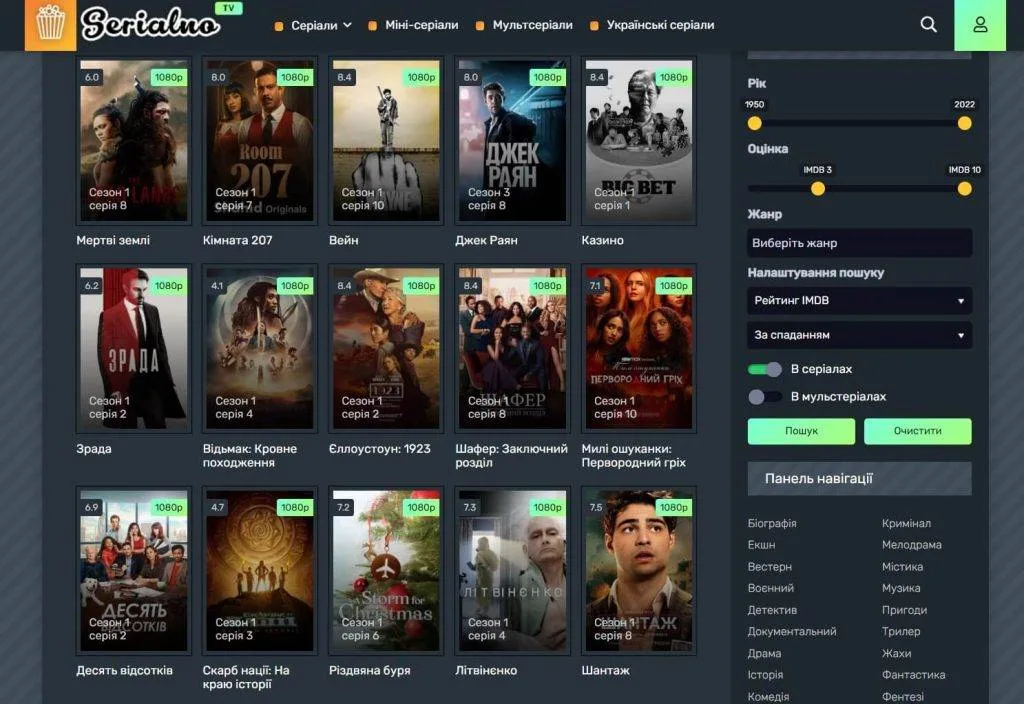This screenshot has width=1024, height=704.
Task: Click the Виберіть жанр input field
Action: pos(859,243)
